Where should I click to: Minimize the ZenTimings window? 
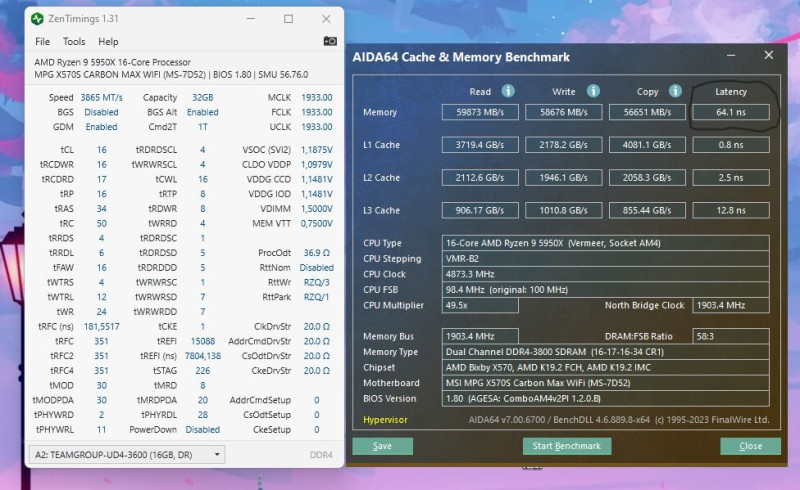coord(251,19)
